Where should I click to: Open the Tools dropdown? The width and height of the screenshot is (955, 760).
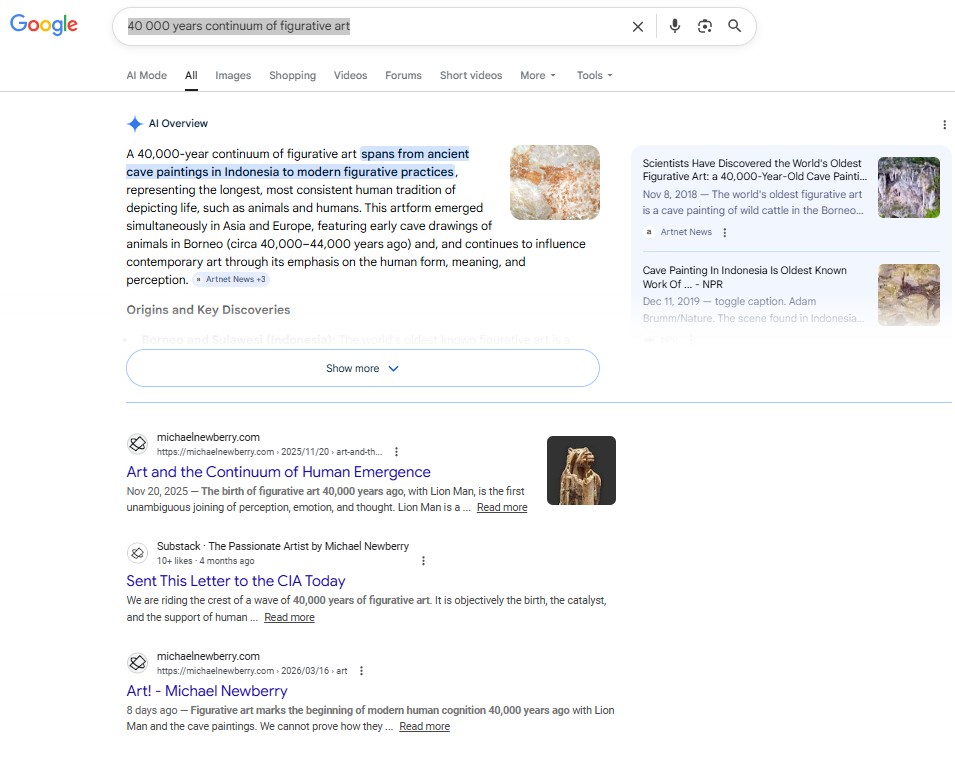tap(594, 75)
